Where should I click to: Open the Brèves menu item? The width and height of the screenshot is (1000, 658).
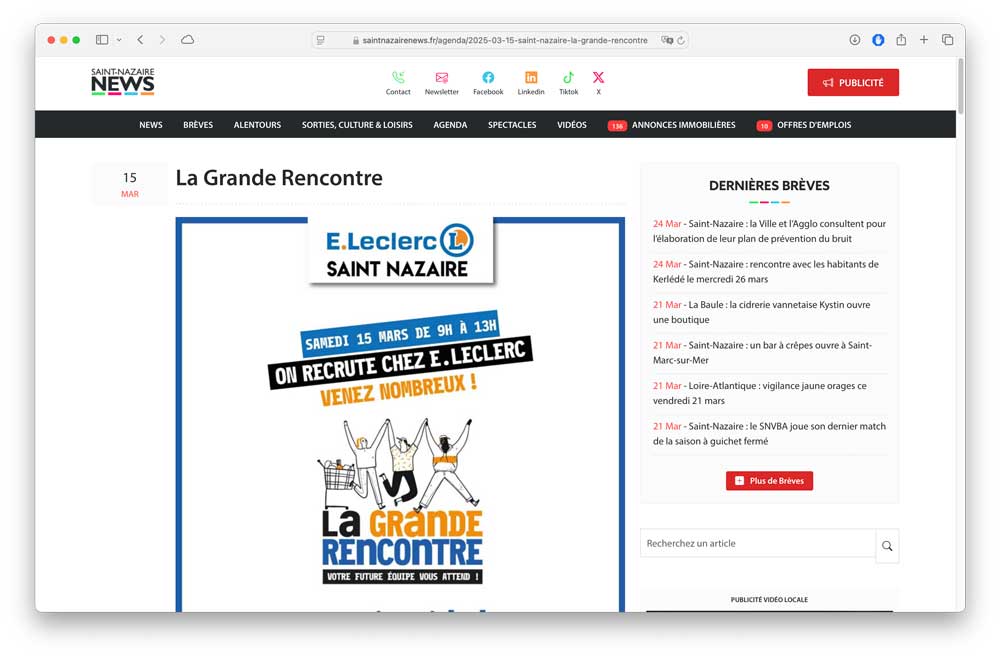tap(198, 125)
